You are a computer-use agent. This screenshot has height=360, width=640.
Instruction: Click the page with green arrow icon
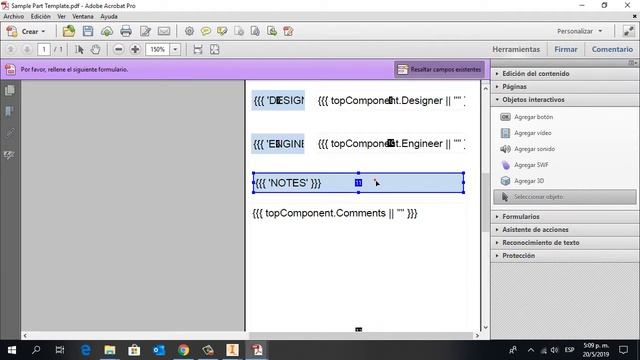pyautogui.click(x=272, y=31)
